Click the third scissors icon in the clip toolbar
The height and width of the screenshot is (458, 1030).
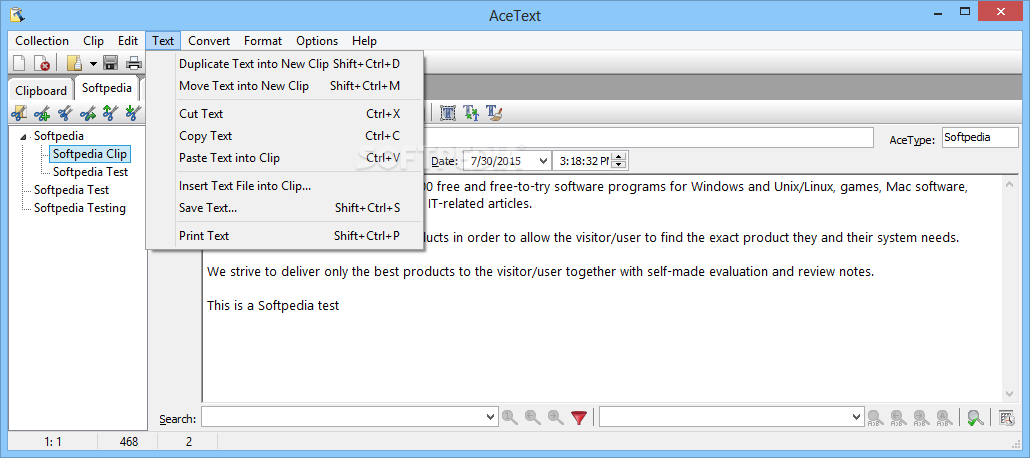click(x=64, y=113)
